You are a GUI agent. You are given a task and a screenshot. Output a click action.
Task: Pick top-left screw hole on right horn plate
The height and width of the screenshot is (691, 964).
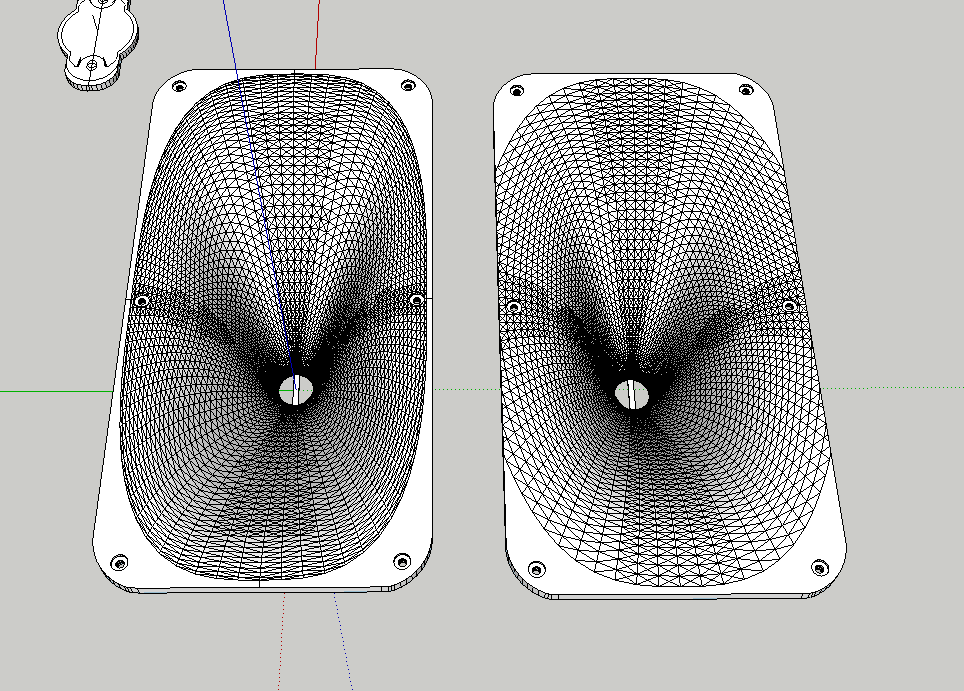coord(517,91)
